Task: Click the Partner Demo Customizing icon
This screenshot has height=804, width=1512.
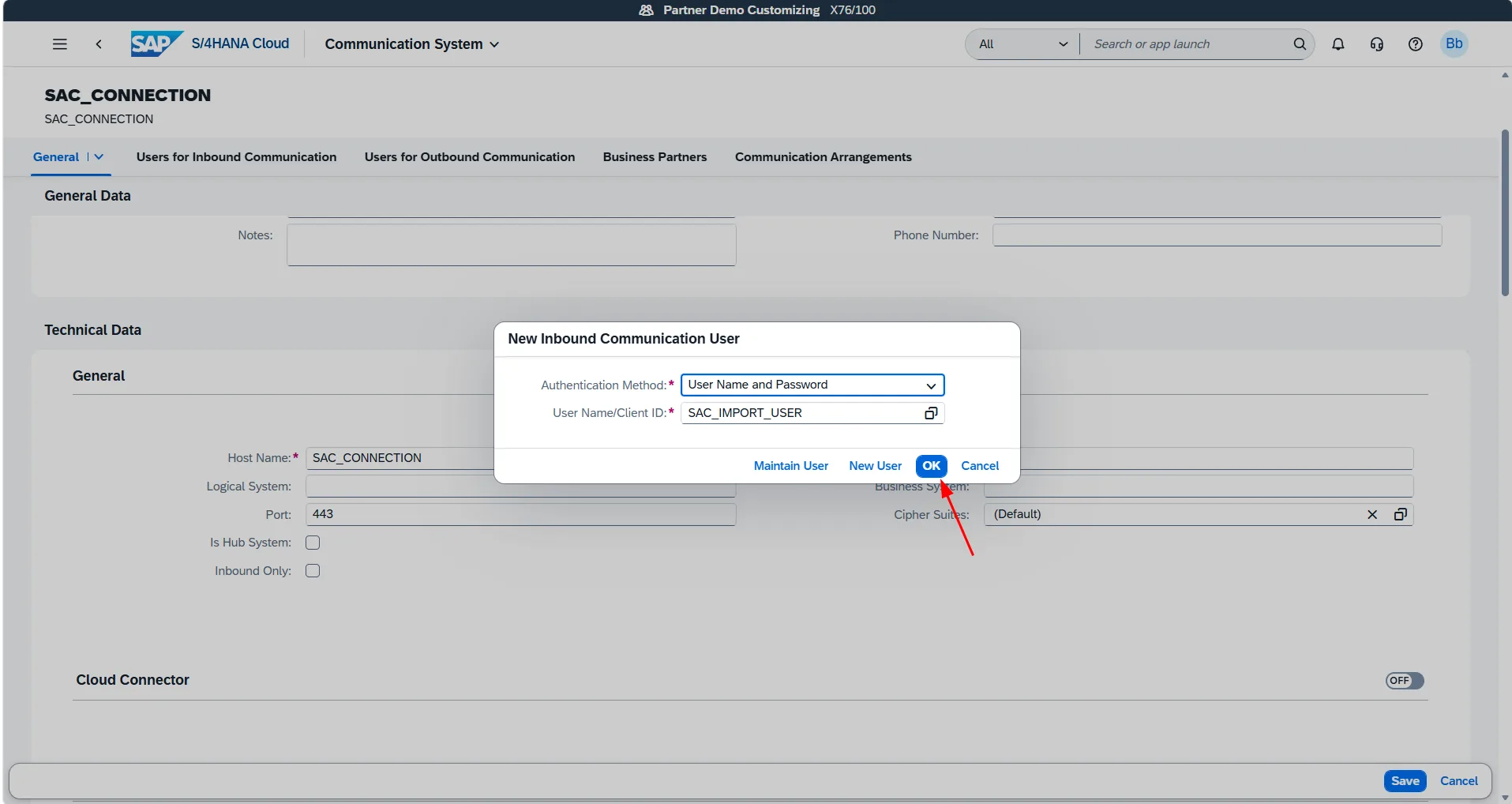Action: pyautogui.click(x=646, y=10)
